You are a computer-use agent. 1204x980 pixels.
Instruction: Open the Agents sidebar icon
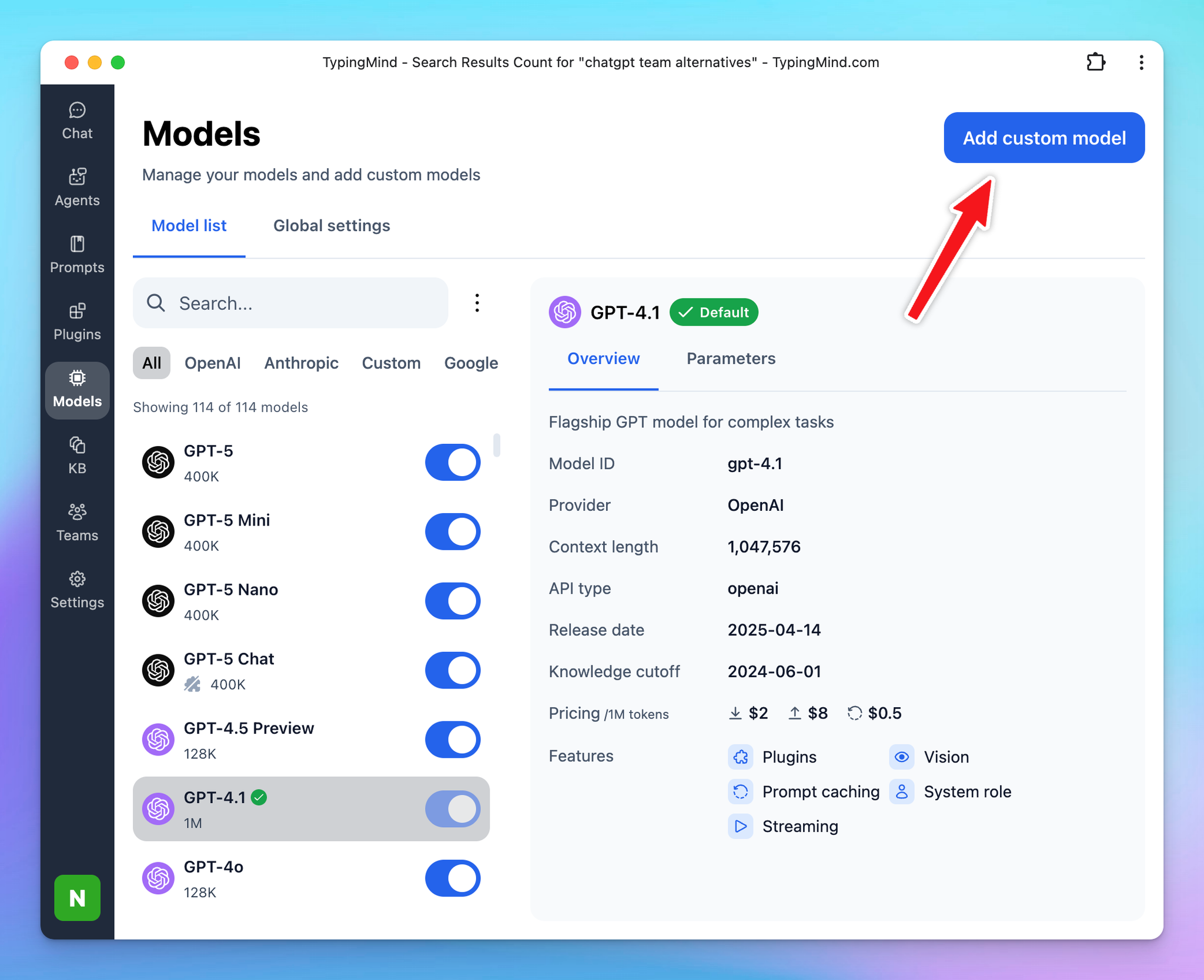click(x=77, y=188)
